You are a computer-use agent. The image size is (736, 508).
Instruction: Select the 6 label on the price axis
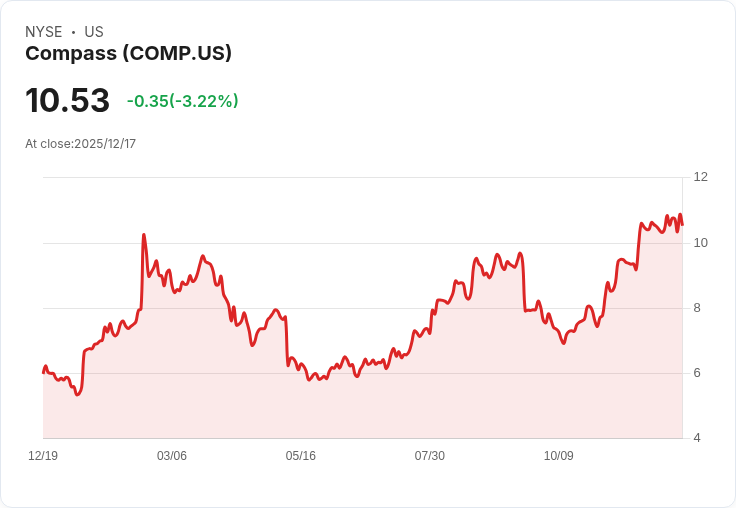[697, 373]
